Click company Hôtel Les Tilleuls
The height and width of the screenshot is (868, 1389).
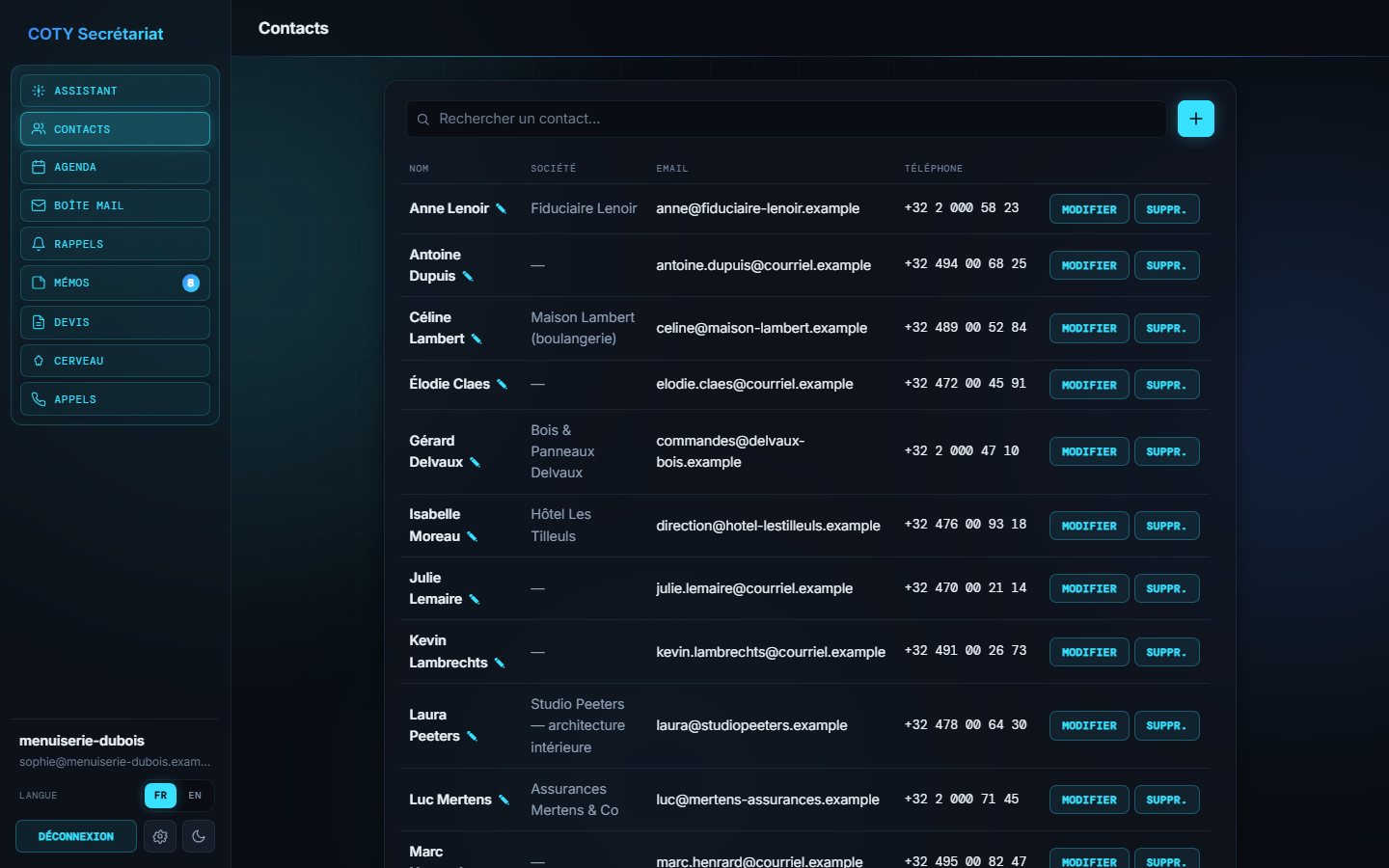pyautogui.click(x=560, y=526)
